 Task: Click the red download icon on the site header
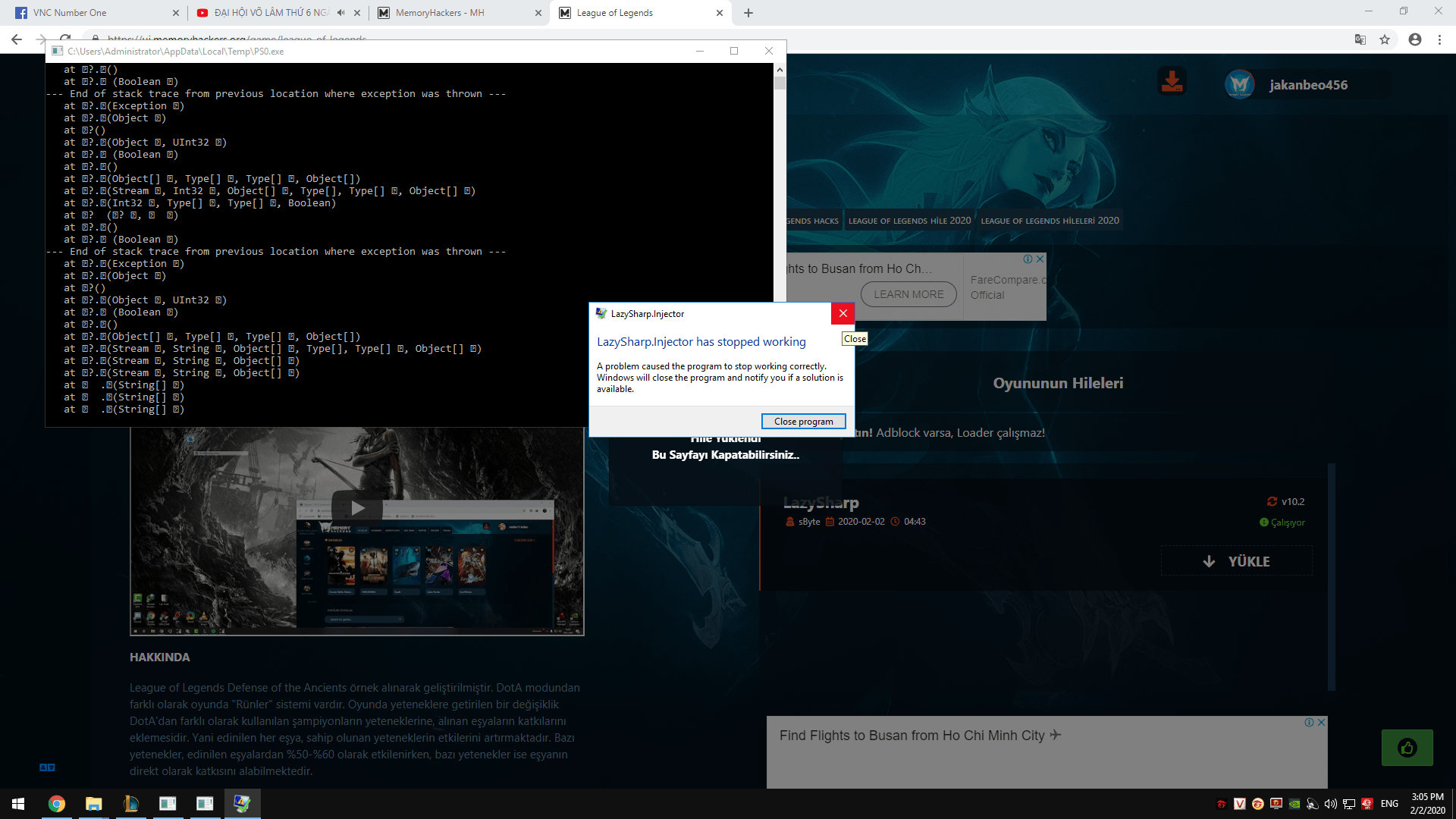1172,81
